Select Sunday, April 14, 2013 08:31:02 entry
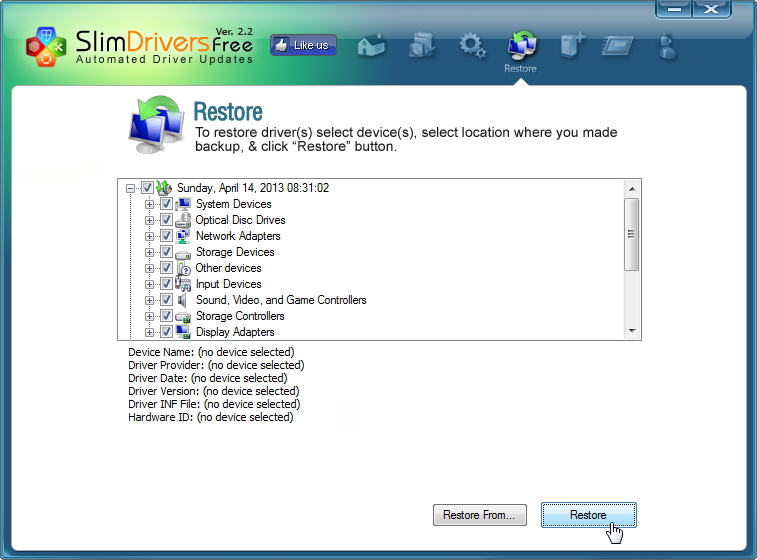Screen dimensions: 757x560 pyautogui.click(x=253, y=187)
